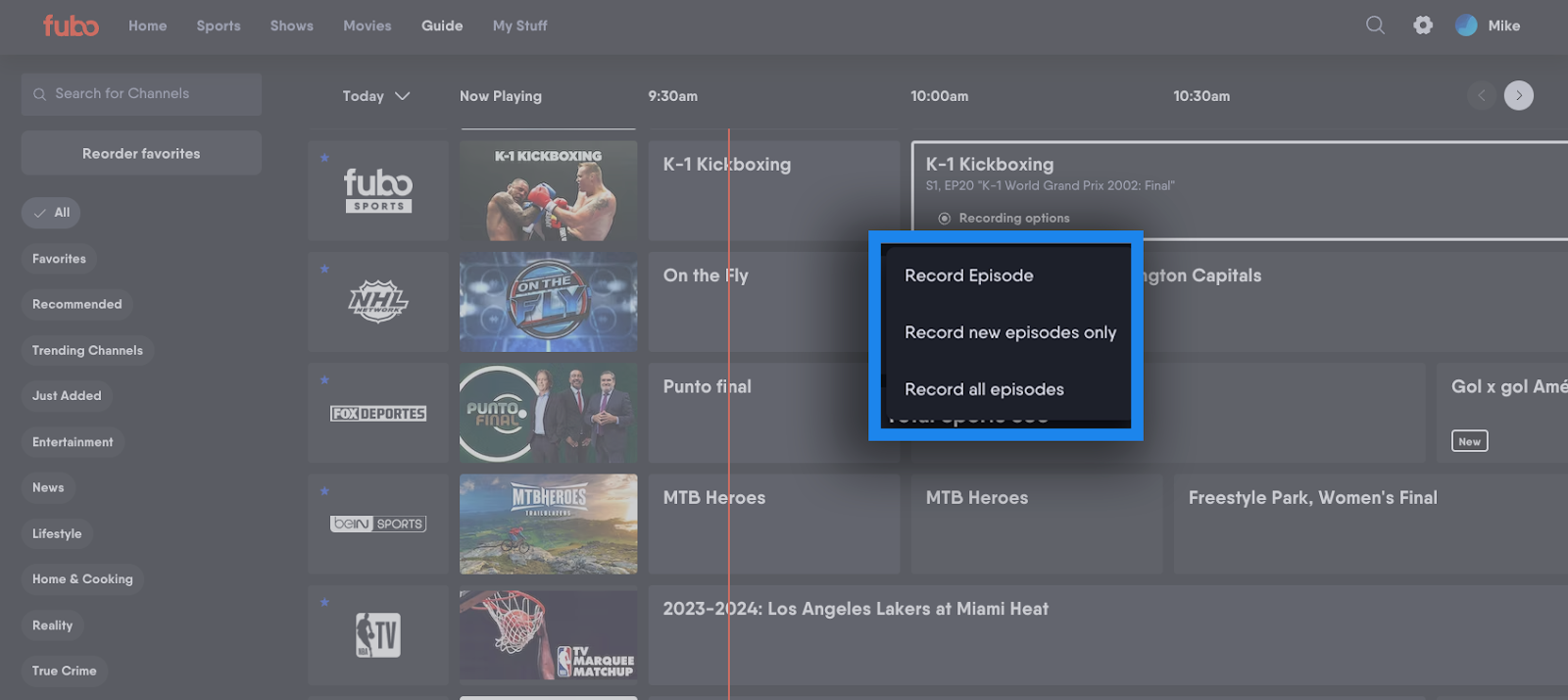The image size is (1568, 700).
Task: Select the beIN Sports channel logo
Action: pos(378,524)
